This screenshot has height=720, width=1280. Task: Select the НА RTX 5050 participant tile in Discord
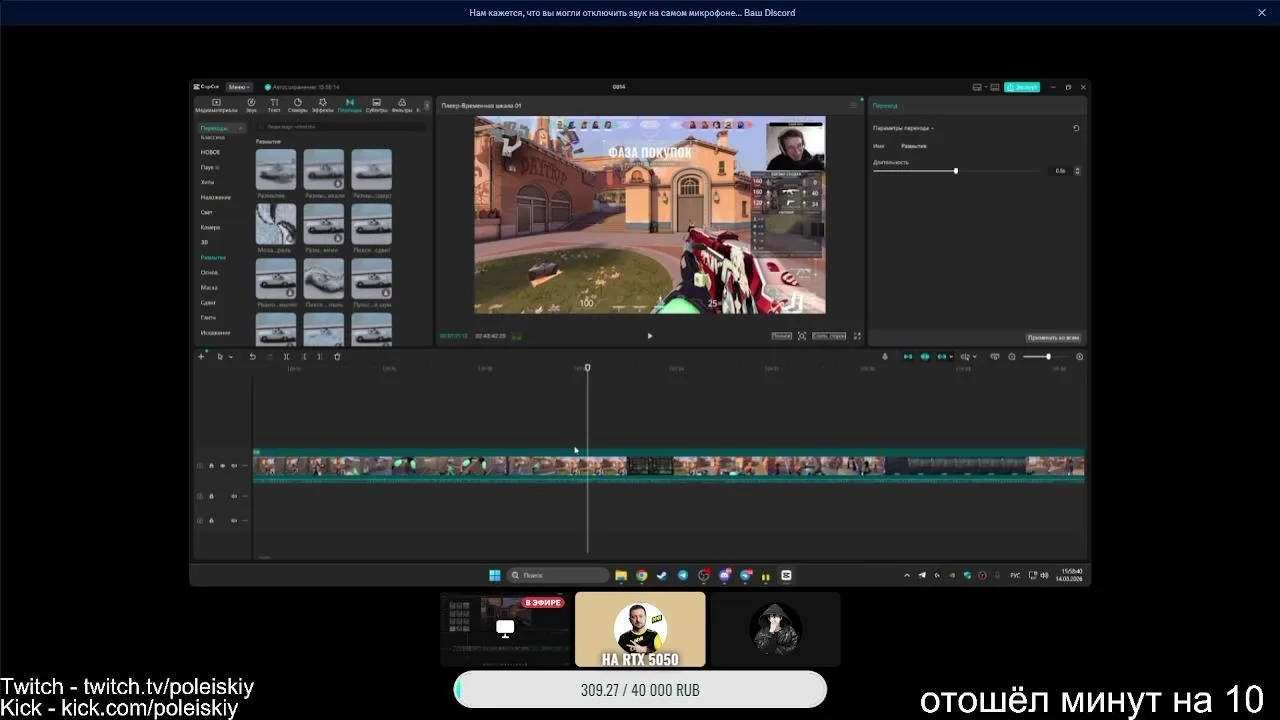click(640, 629)
